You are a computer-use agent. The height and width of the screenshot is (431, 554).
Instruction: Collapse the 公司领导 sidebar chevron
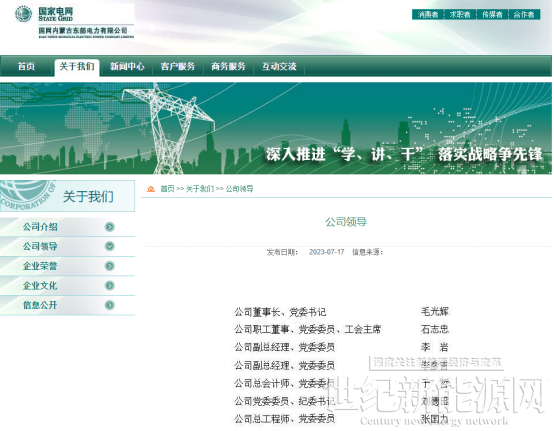110,246
